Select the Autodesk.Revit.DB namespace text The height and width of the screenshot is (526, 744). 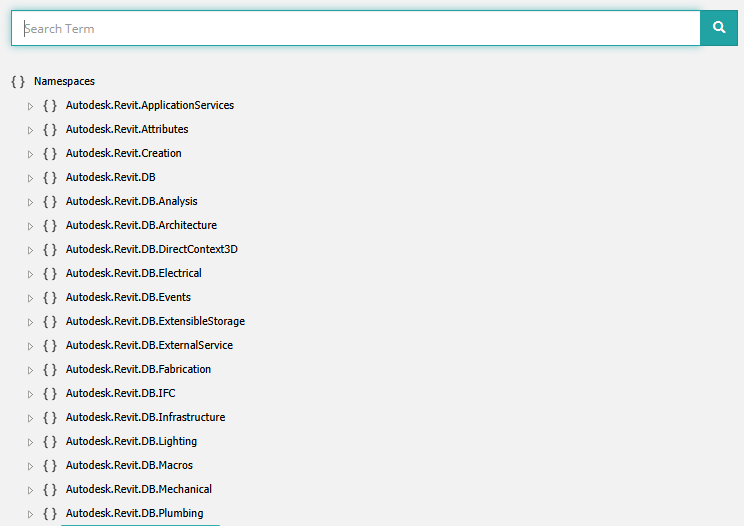click(x=111, y=177)
